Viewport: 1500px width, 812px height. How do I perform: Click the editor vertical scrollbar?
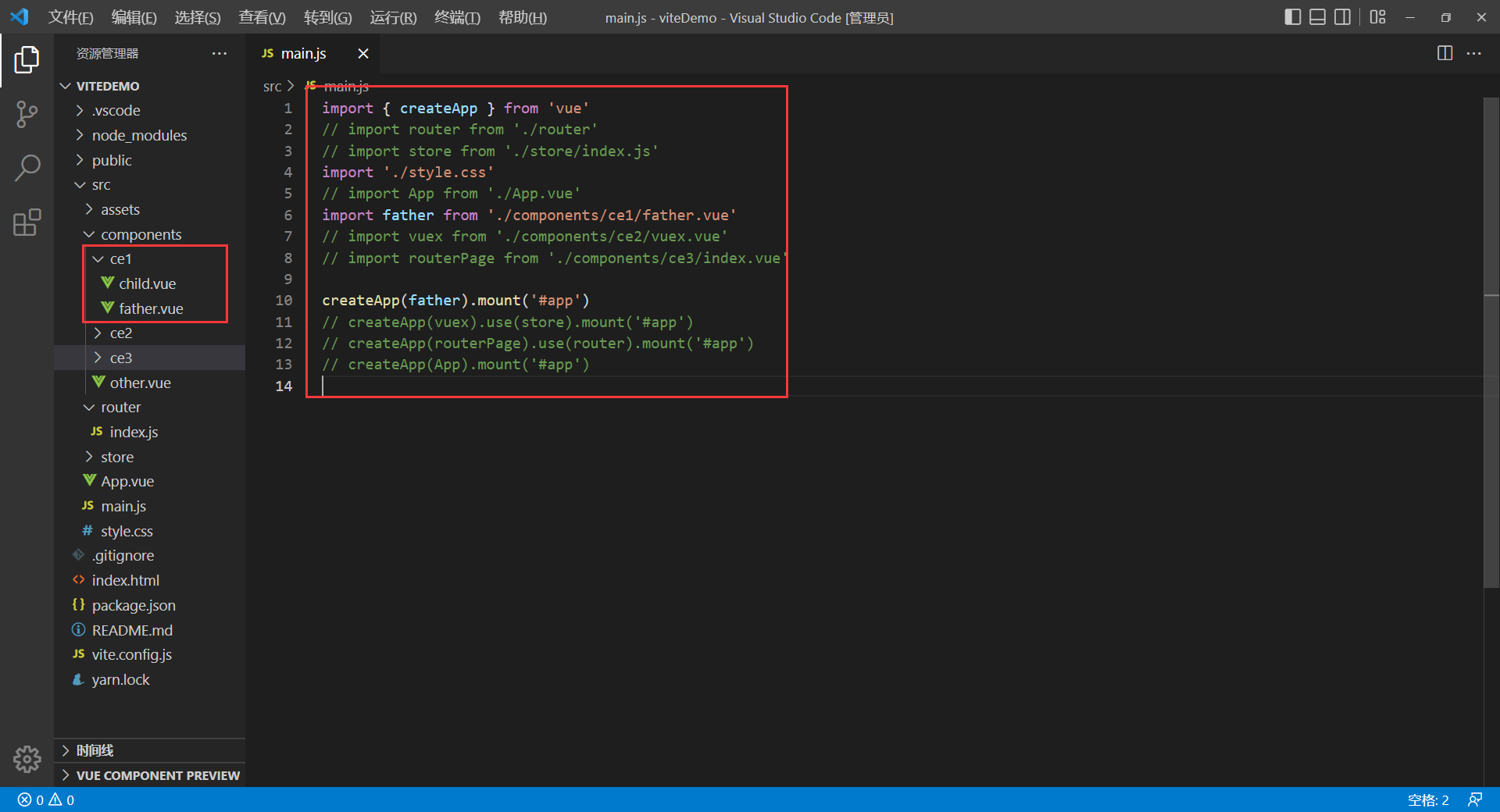1491,342
